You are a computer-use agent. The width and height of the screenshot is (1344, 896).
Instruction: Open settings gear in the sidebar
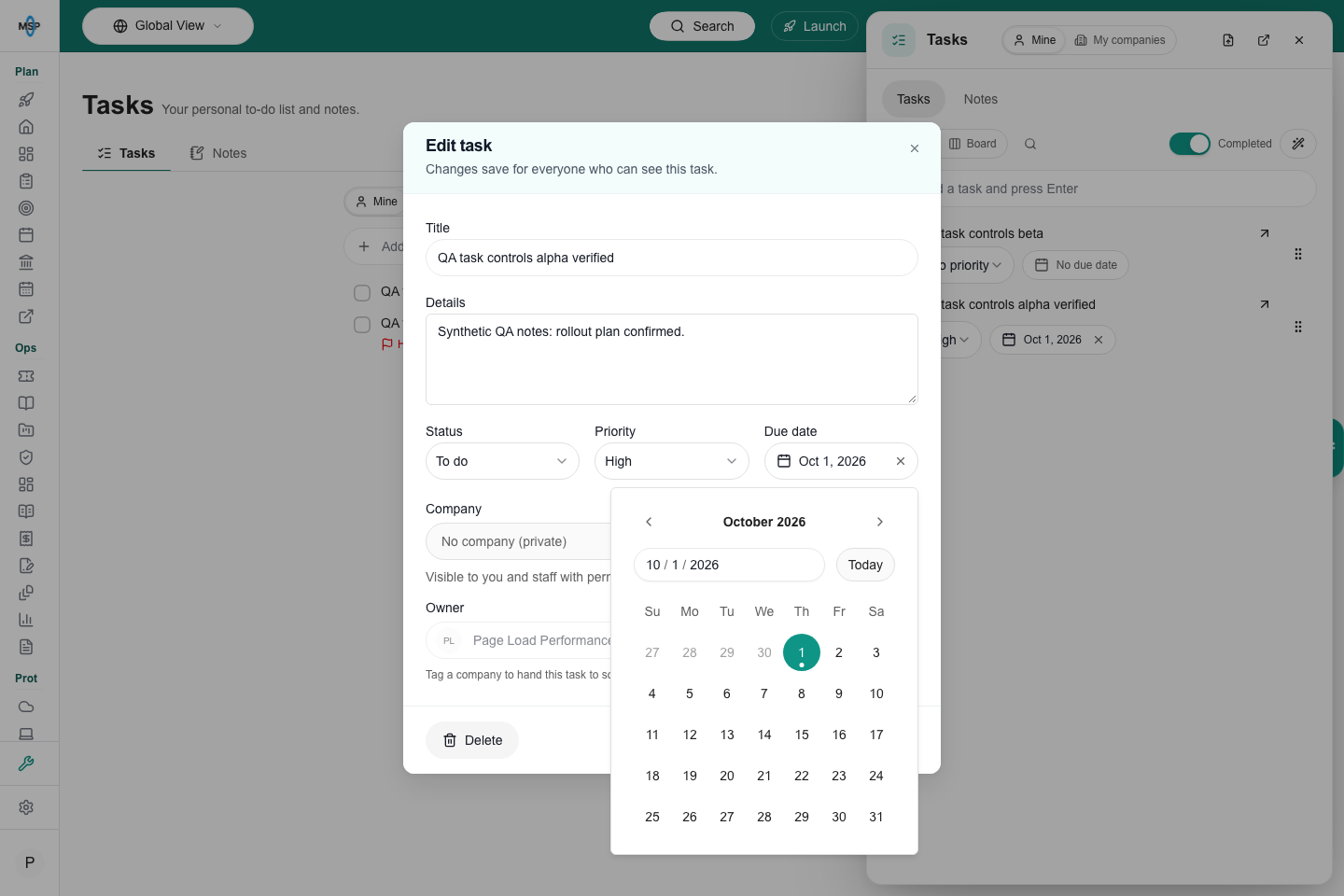[26, 807]
